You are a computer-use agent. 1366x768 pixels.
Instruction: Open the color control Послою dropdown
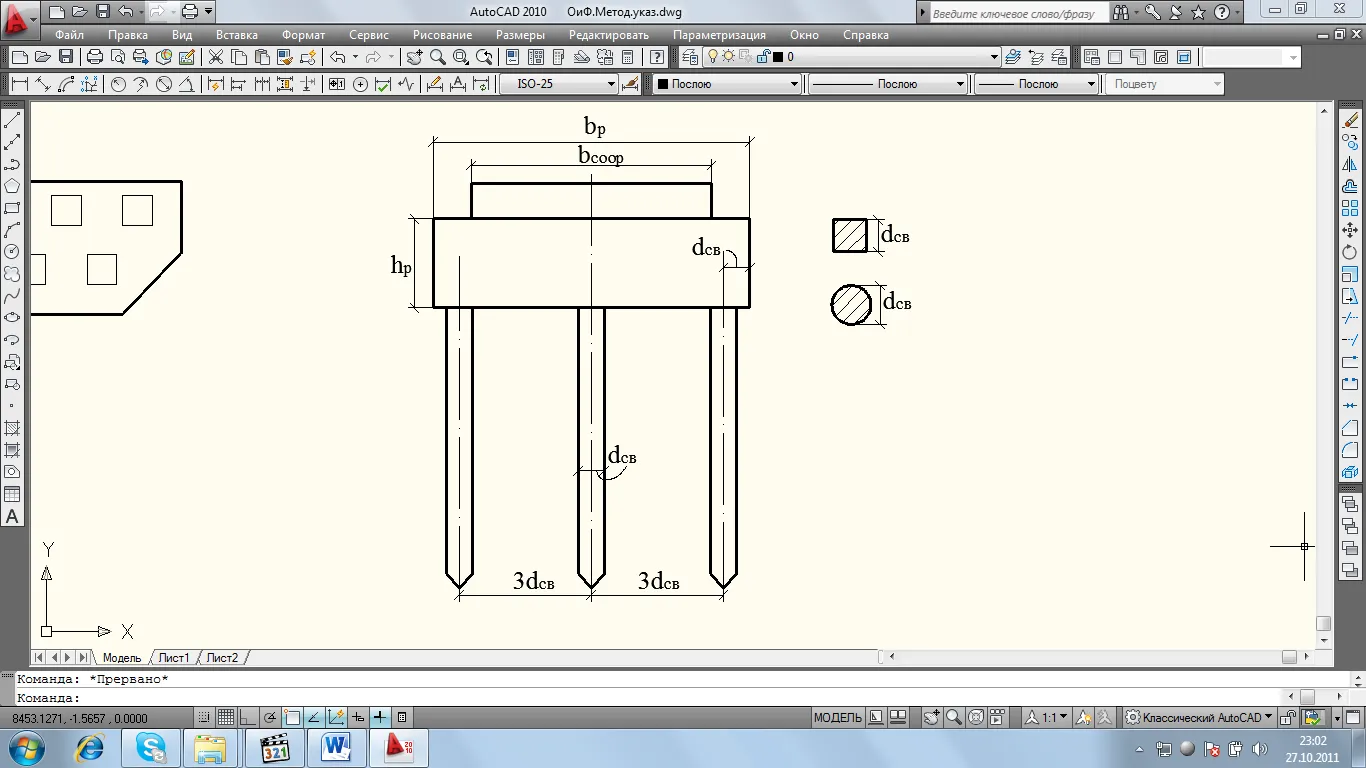727,84
